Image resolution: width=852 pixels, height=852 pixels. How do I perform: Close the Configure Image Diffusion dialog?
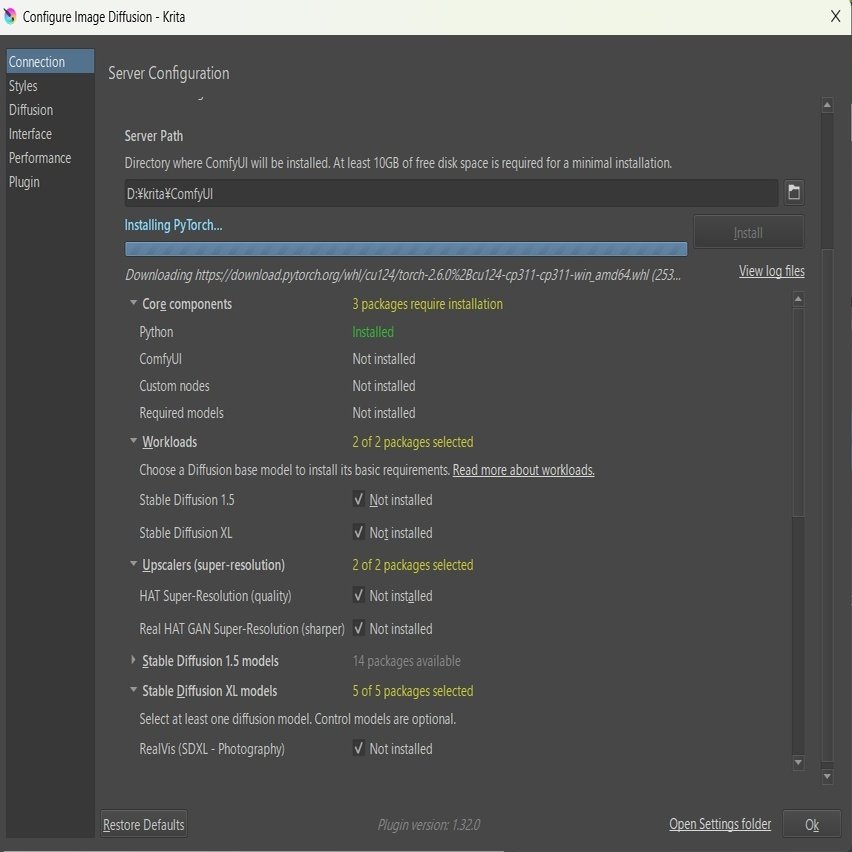tap(836, 16)
